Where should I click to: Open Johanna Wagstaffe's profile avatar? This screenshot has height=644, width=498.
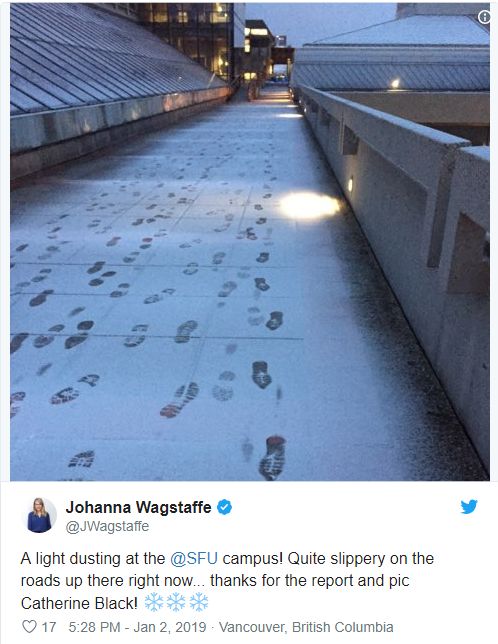[x=39, y=515]
